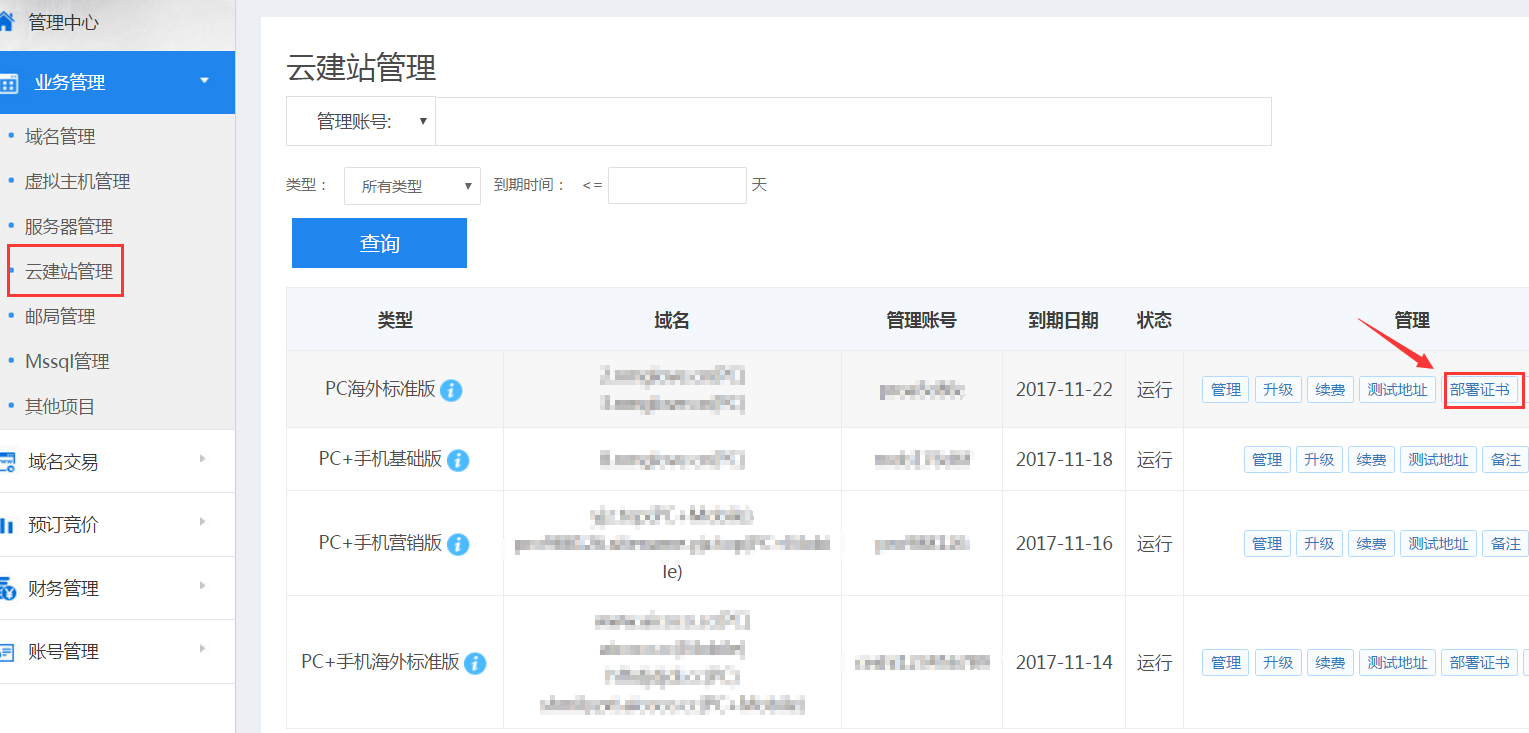The width and height of the screenshot is (1529, 733).
Task: Open the 所有类型 type dropdown
Action: (x=412, y=186)
